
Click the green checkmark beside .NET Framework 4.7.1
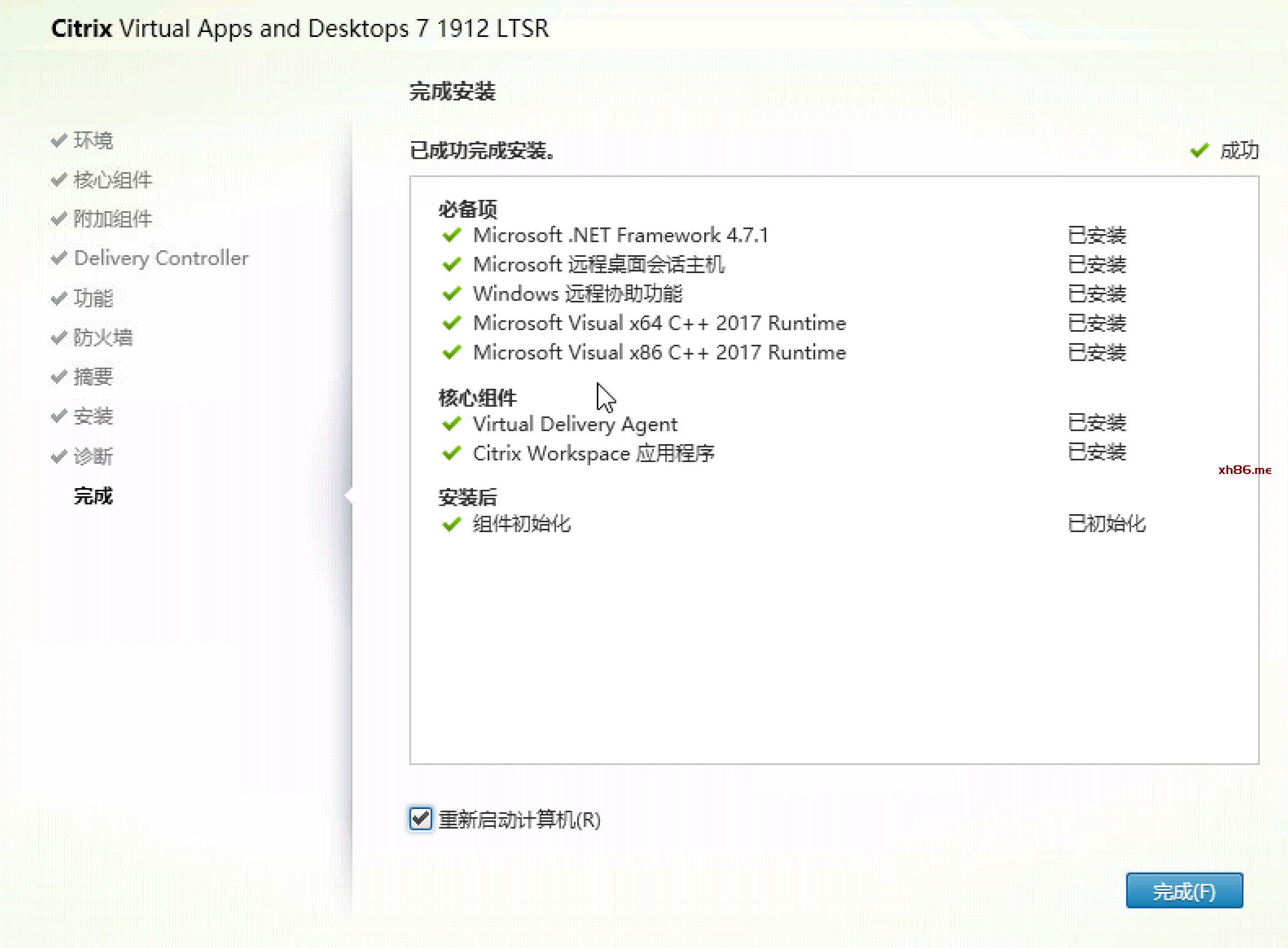[x=452, y=235]
